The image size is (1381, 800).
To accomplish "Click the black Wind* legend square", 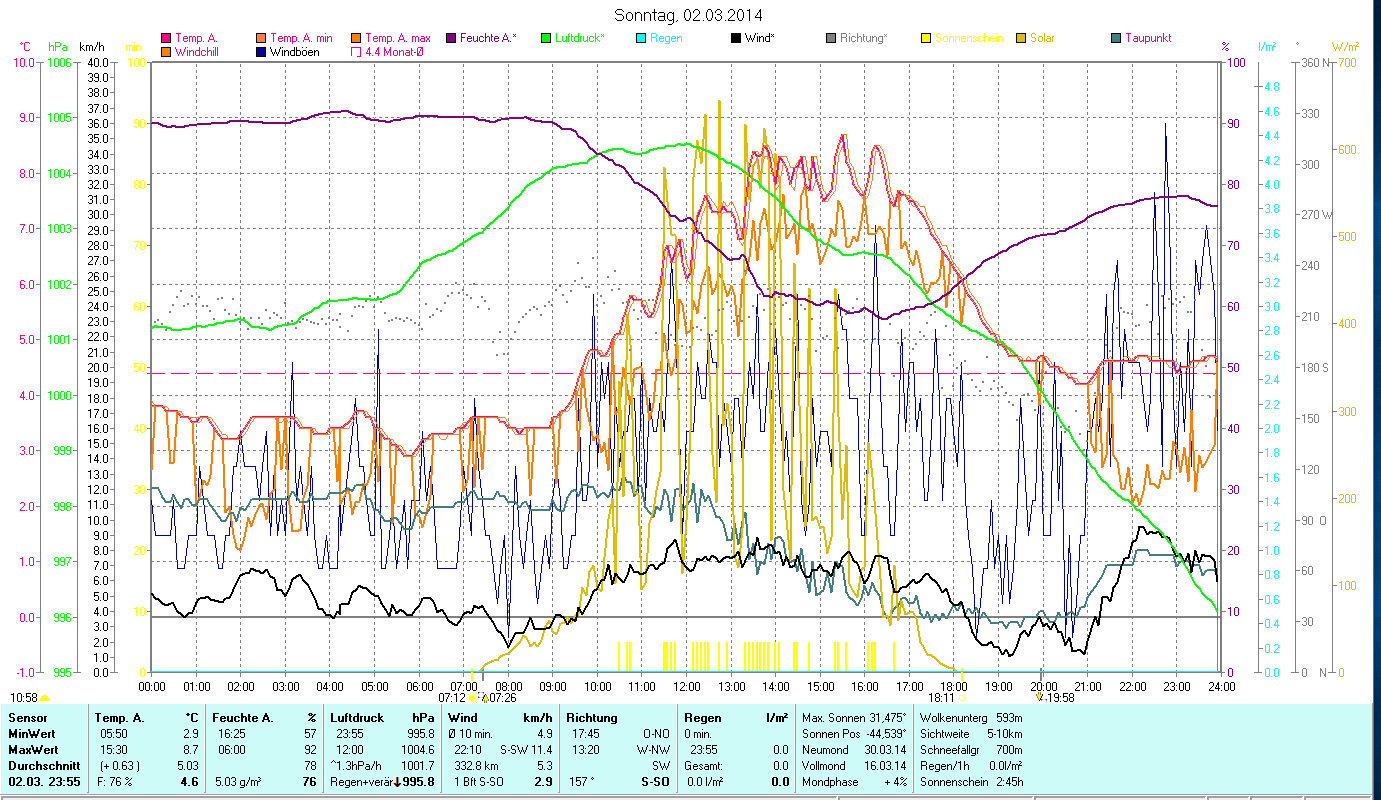I will [736, 38].
